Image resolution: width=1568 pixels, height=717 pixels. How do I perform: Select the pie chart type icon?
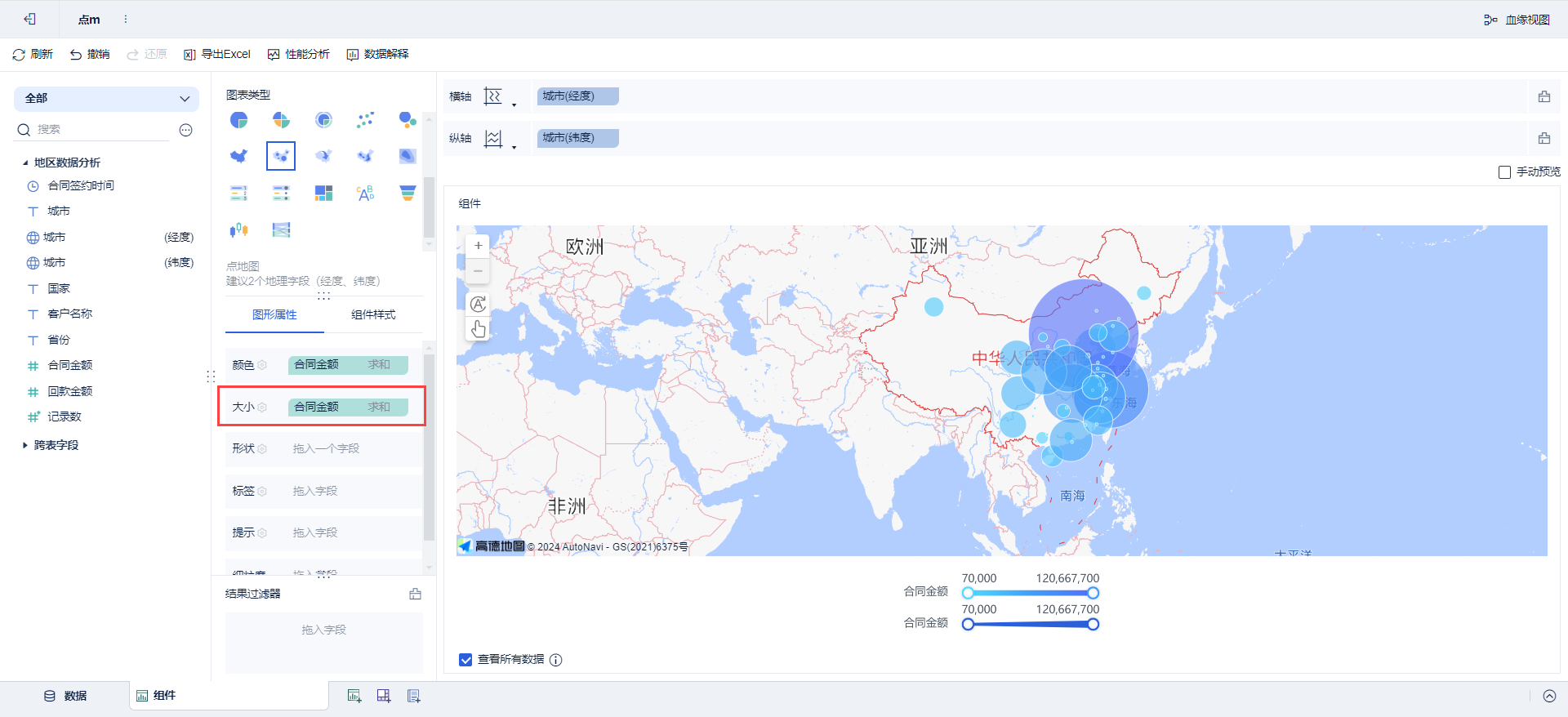point(238,120)
